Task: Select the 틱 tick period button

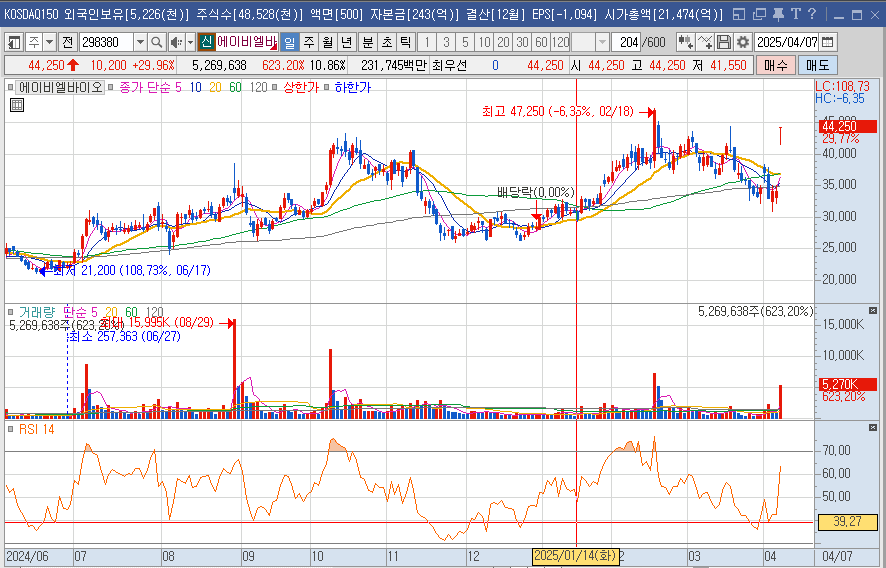Action: click(406, 42)
